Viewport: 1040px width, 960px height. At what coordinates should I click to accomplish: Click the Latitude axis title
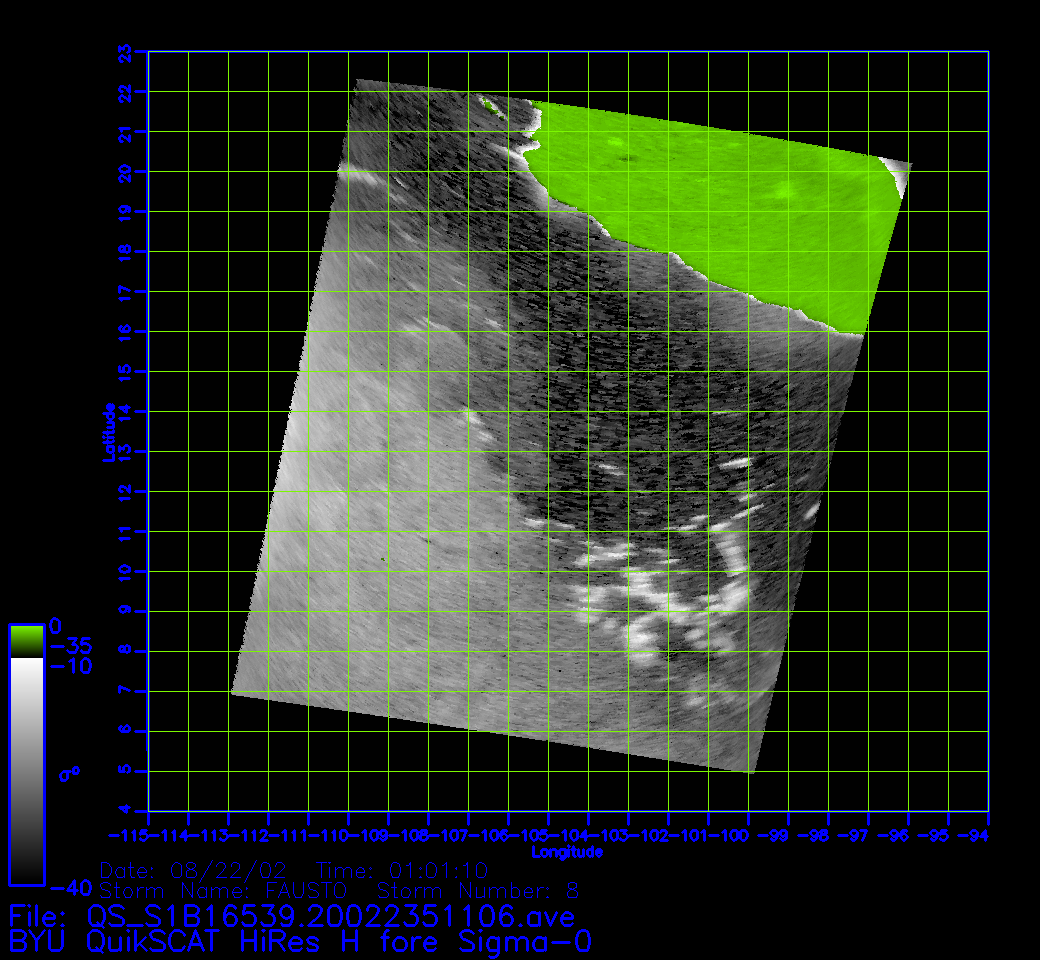109,431
